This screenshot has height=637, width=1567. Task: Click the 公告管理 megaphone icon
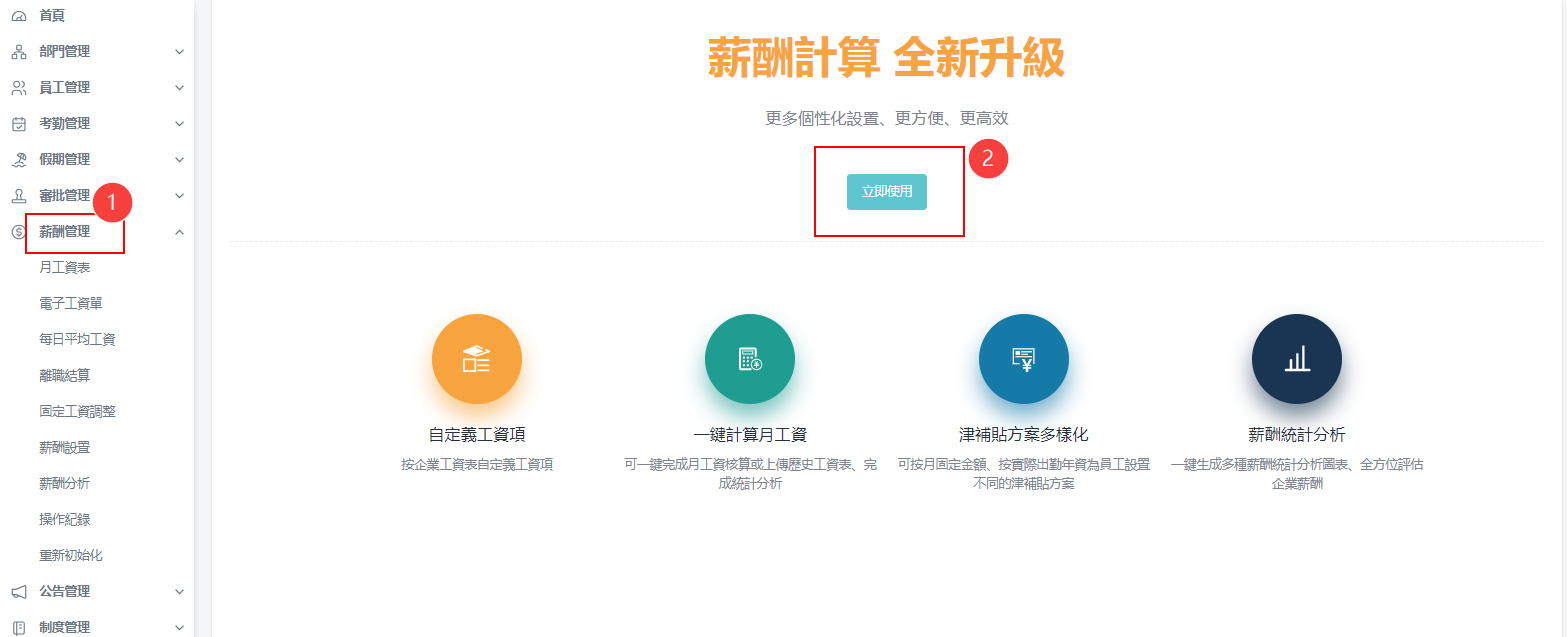pos(18,592)
